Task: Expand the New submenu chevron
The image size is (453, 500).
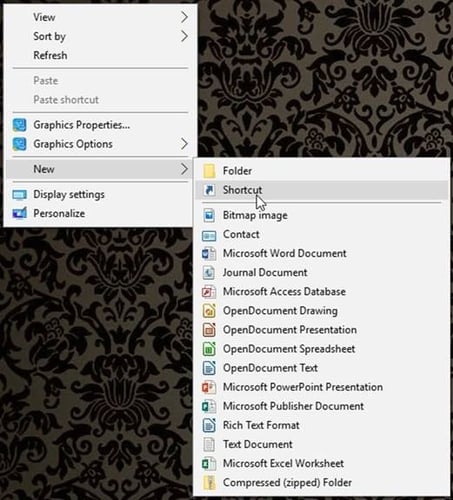Action: (x=184, y=169)
